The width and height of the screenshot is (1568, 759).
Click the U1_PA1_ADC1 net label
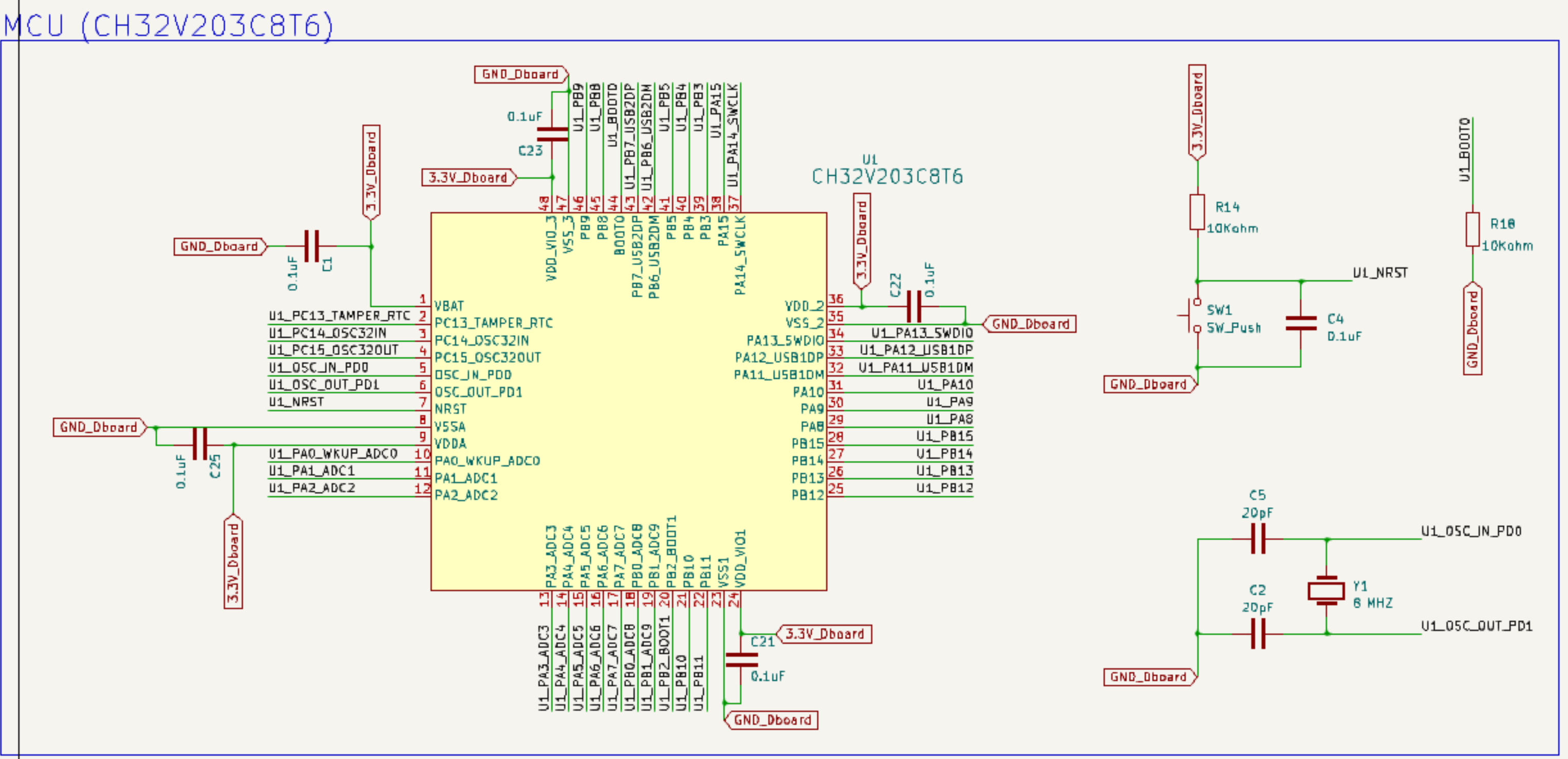[312, 471]
